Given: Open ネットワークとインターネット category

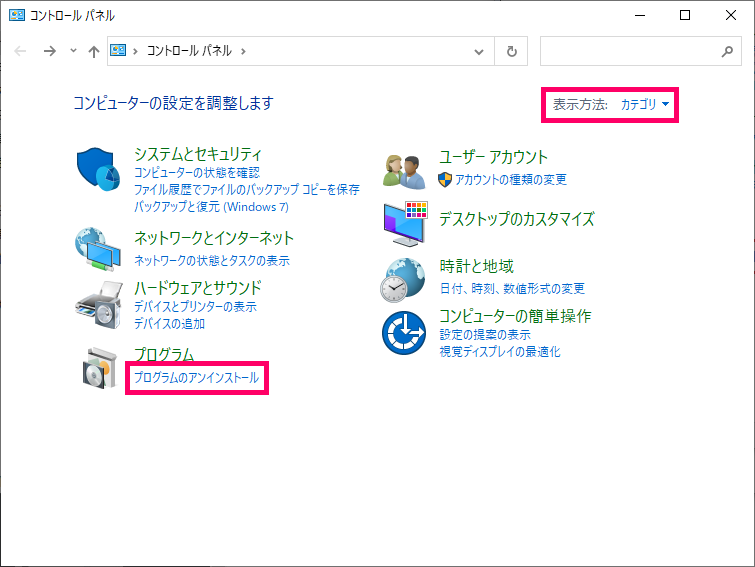Looking at the screenshot, I should point(214,238).
